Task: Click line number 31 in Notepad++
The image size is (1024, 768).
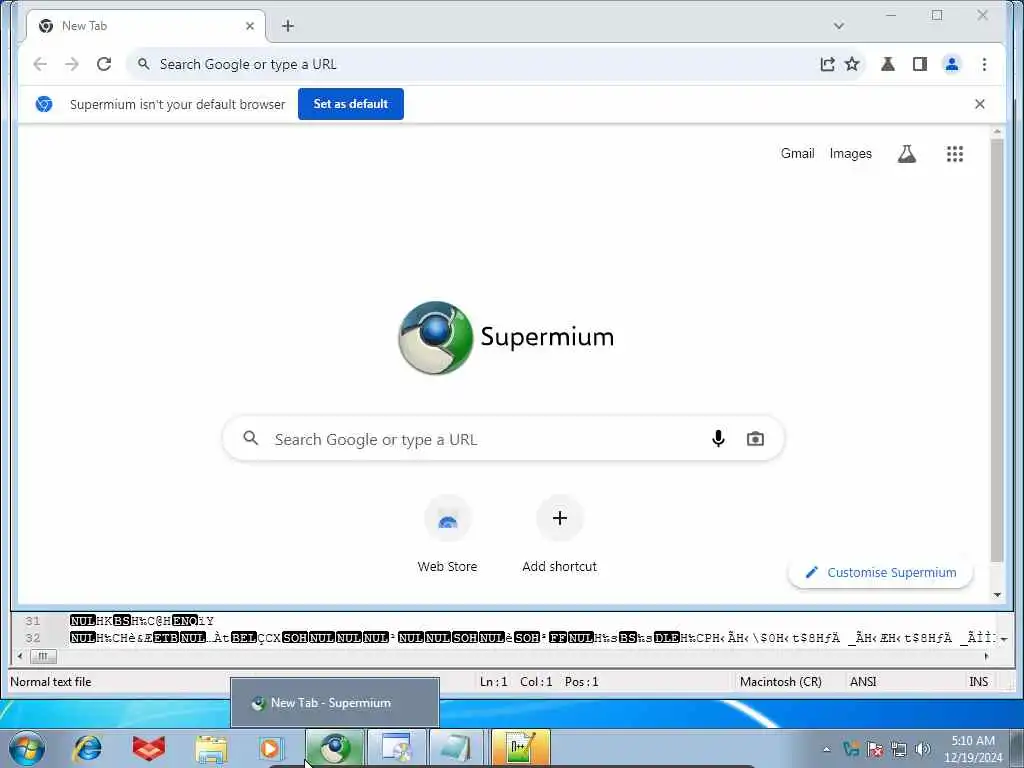Action: 33,620
